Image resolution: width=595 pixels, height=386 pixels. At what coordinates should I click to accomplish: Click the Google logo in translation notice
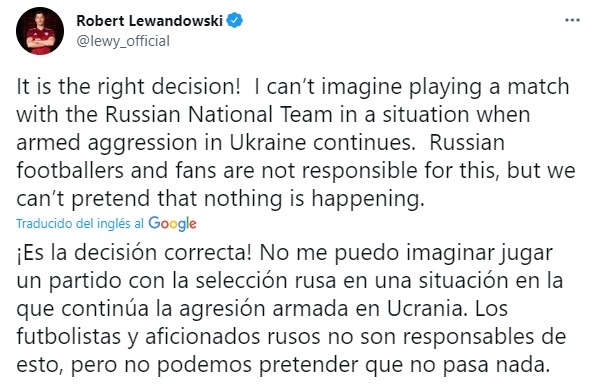[172, 224]
